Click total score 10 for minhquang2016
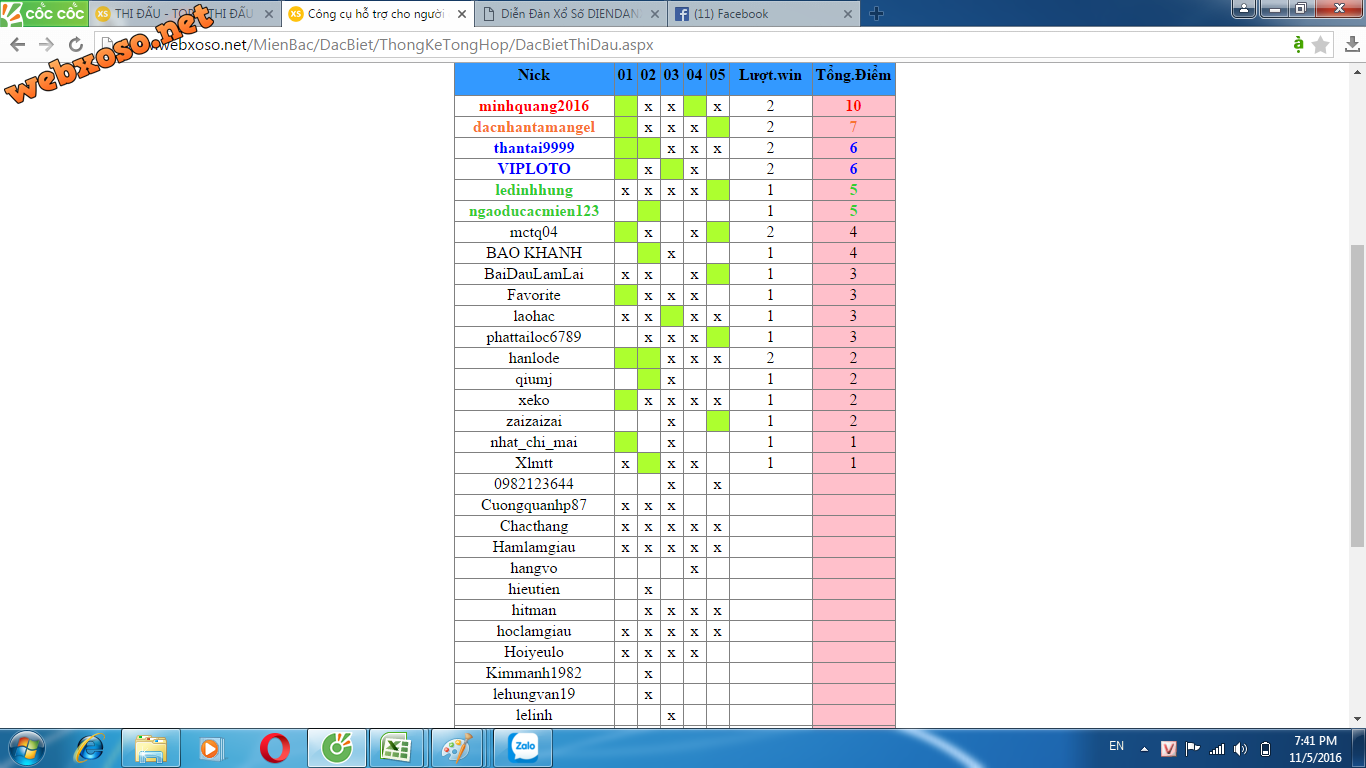Image resolution: width=1366 pixels, height=768 pixels. tap(853, 106)
